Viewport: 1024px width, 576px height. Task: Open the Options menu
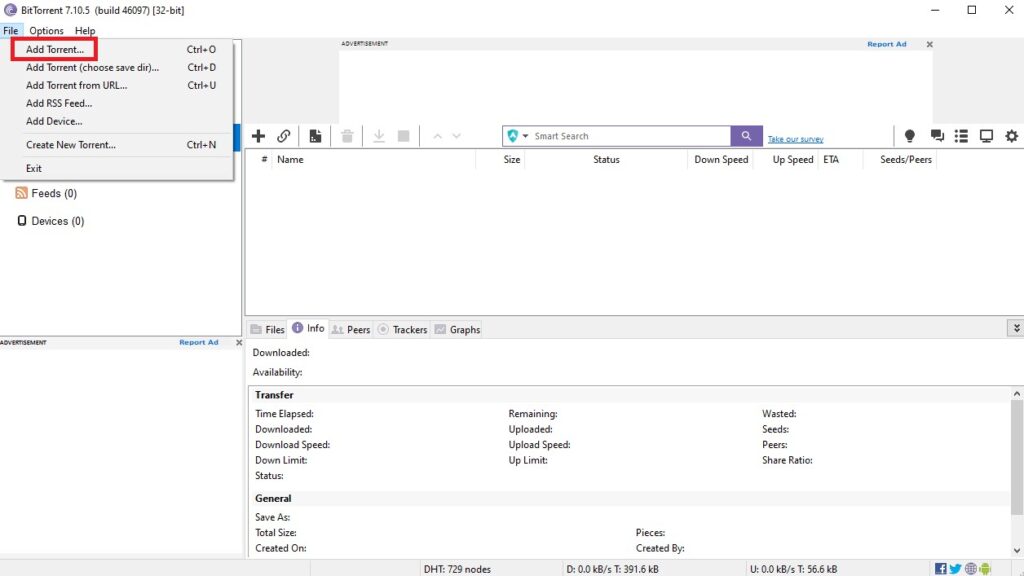[46, 31]
